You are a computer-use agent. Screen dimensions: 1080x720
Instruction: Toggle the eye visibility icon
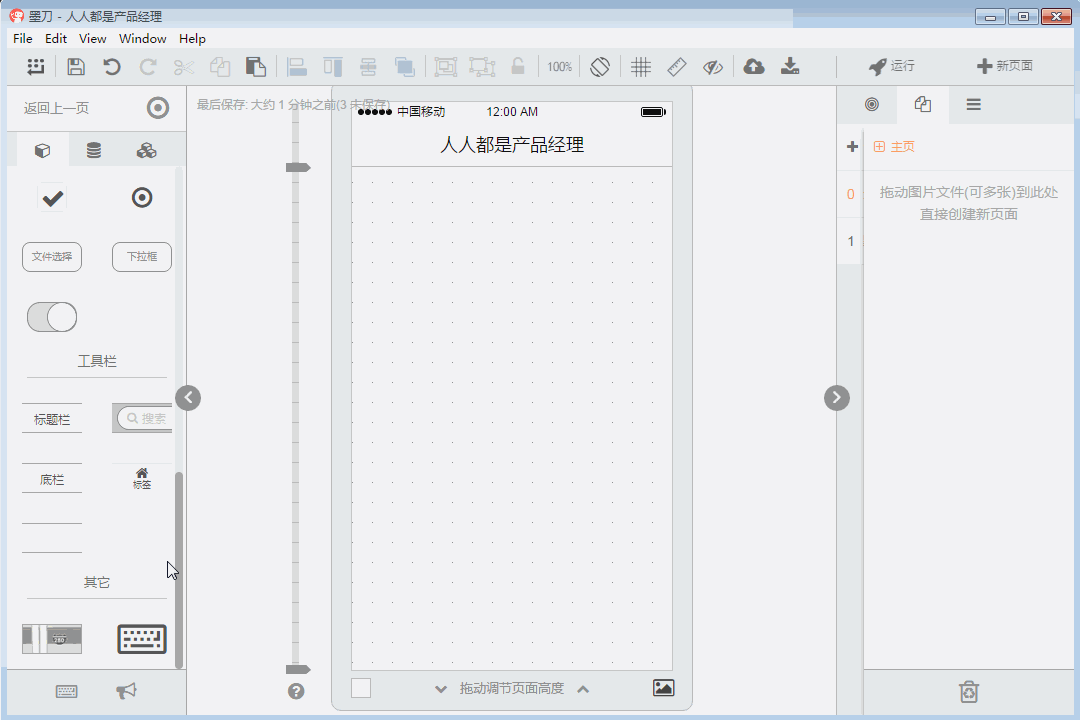(x=712, y=67)
